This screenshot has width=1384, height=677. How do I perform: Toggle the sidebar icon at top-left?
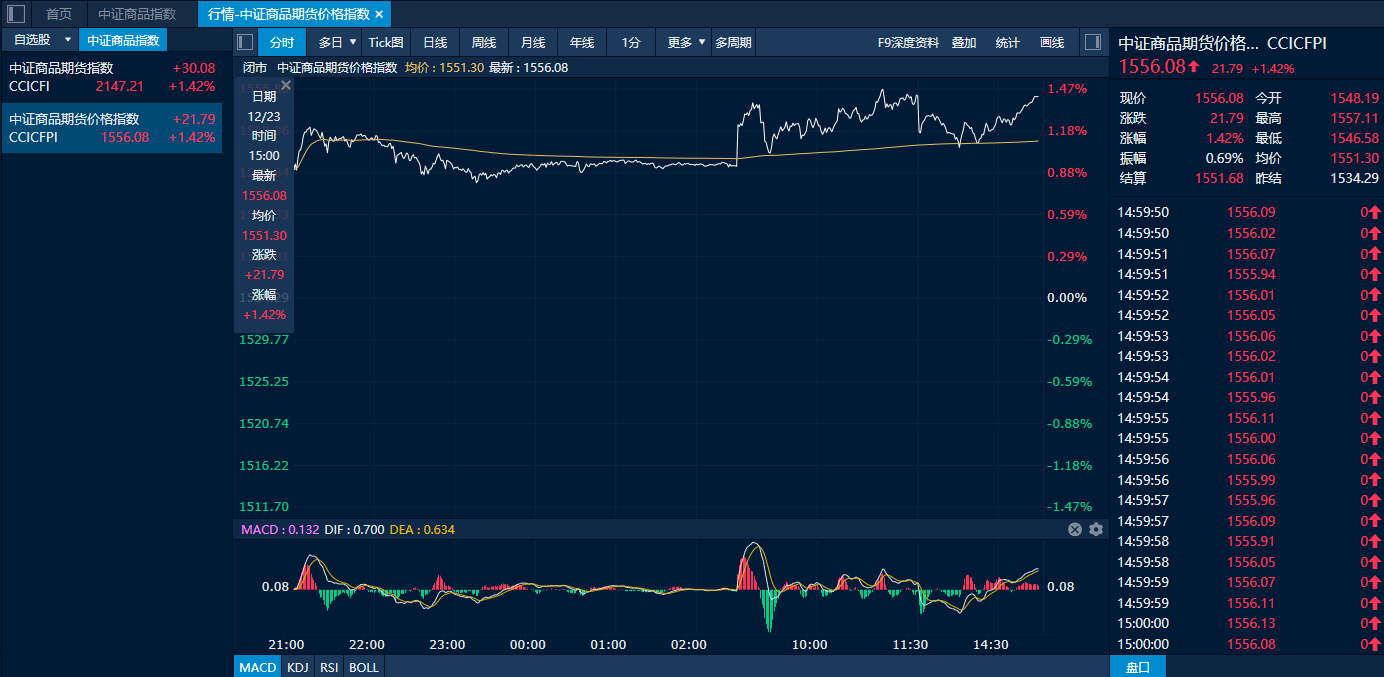(16, 14)
